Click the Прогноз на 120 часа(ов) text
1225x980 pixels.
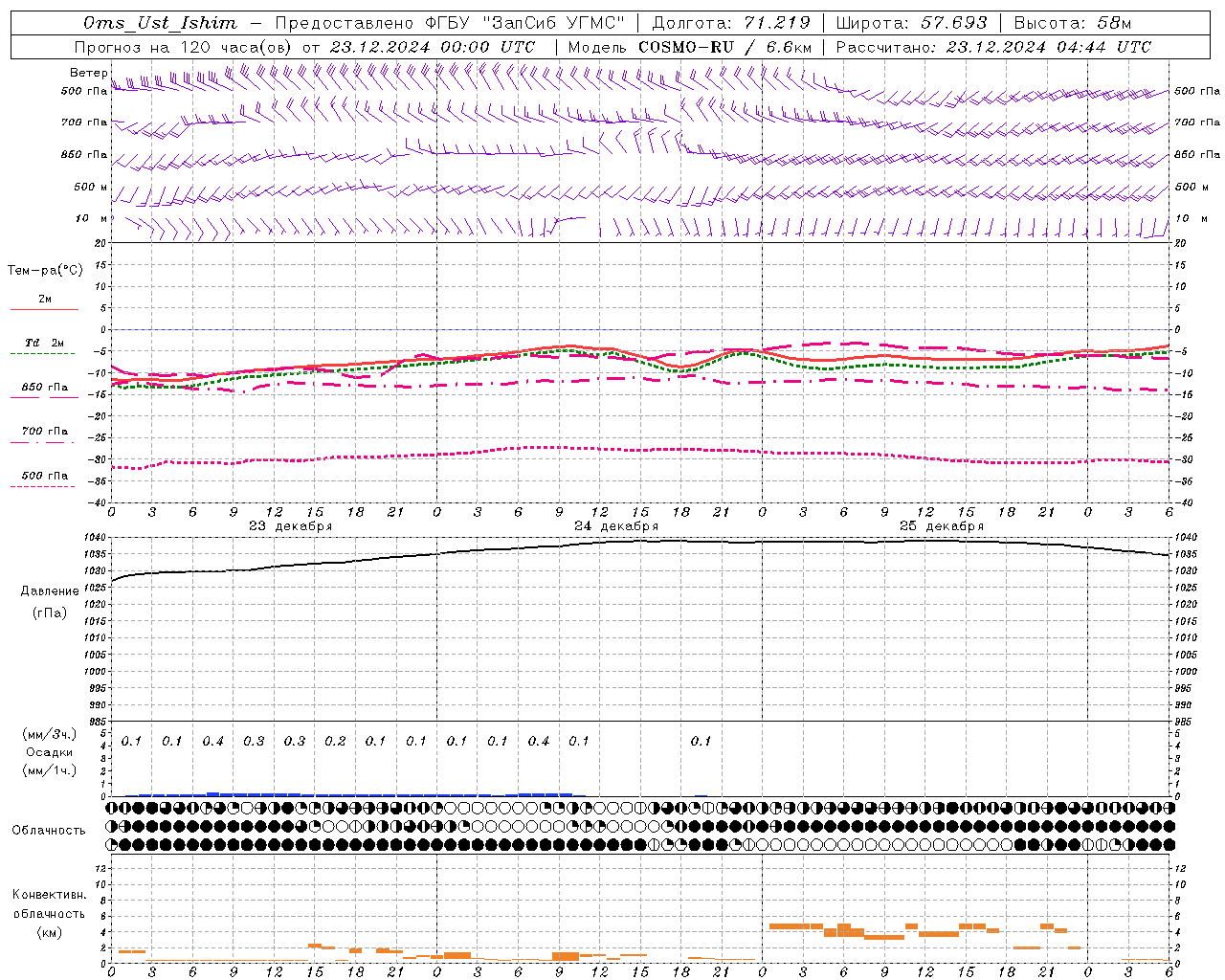click(x=184, y=47)
